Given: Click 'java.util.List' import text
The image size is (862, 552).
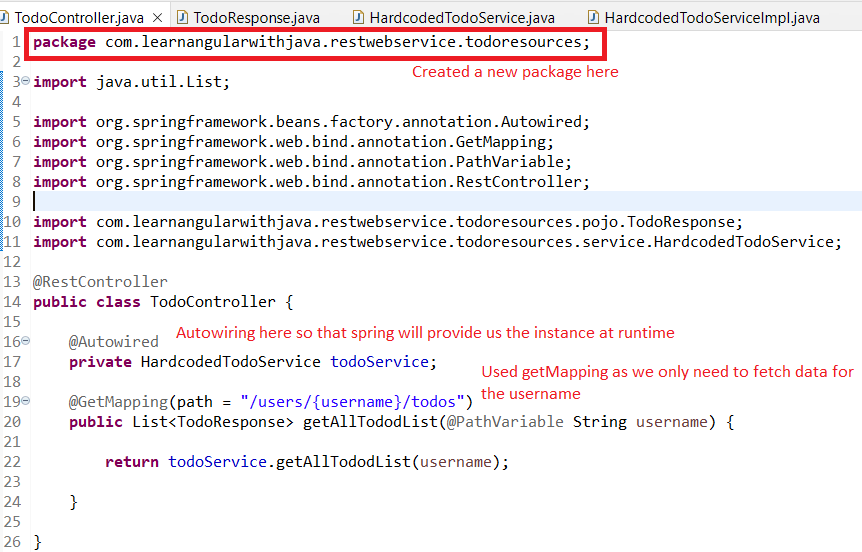Looking at the screenshot, I should click(x=158, y=82).
